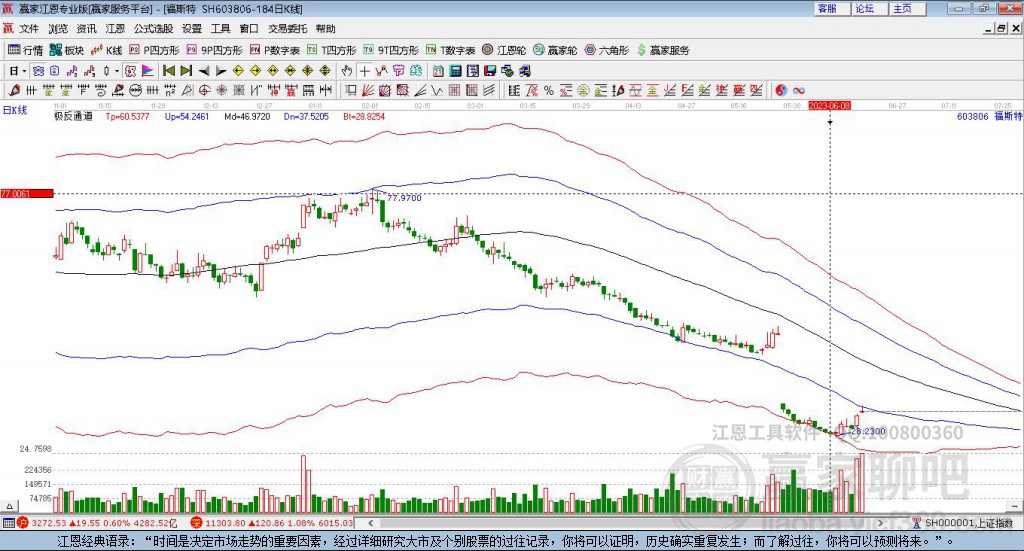The image size is (1024, 551).
Task: Step the chart left with the black left arrow
Action: tap(203, 71)
